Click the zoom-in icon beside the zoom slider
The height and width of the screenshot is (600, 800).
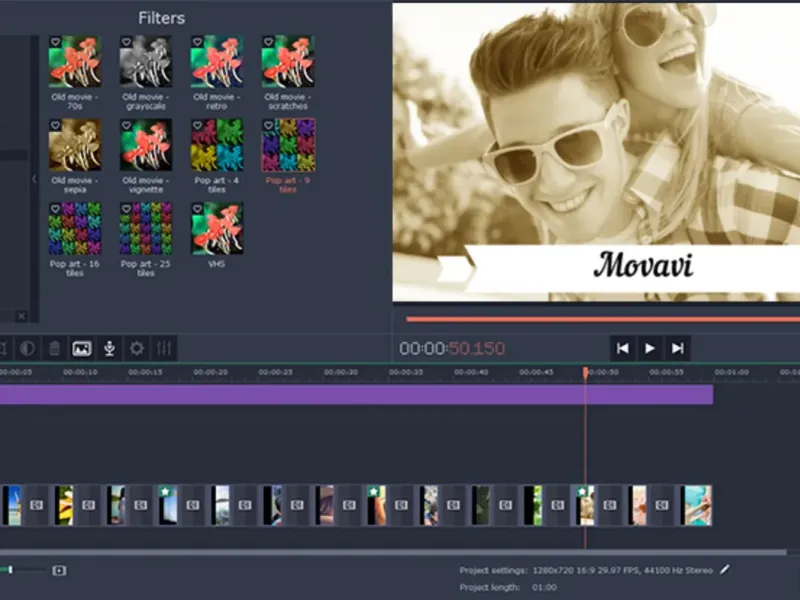[x=59, y=570]
